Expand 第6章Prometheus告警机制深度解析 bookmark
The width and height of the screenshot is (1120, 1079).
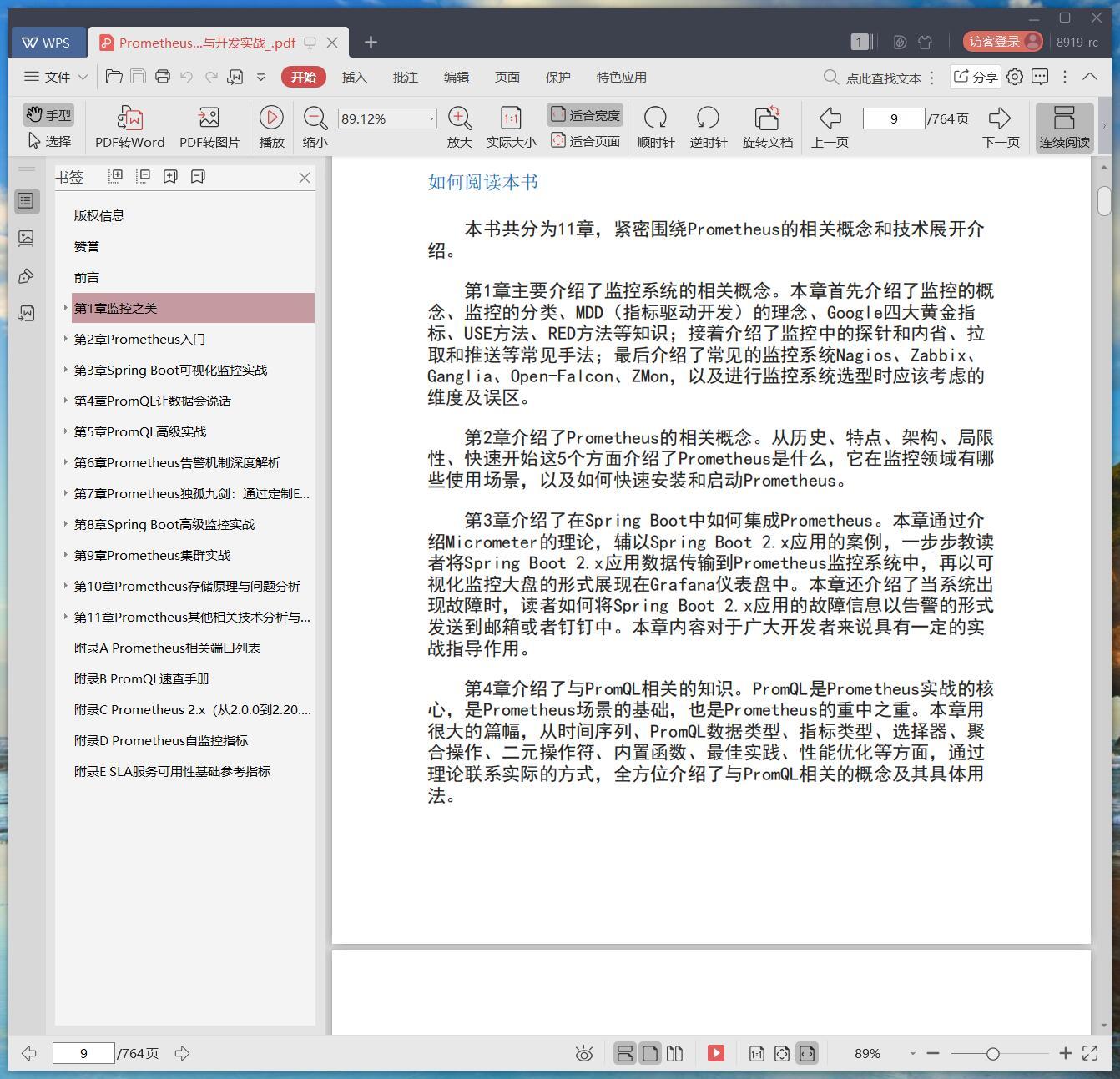pos(65,462)
